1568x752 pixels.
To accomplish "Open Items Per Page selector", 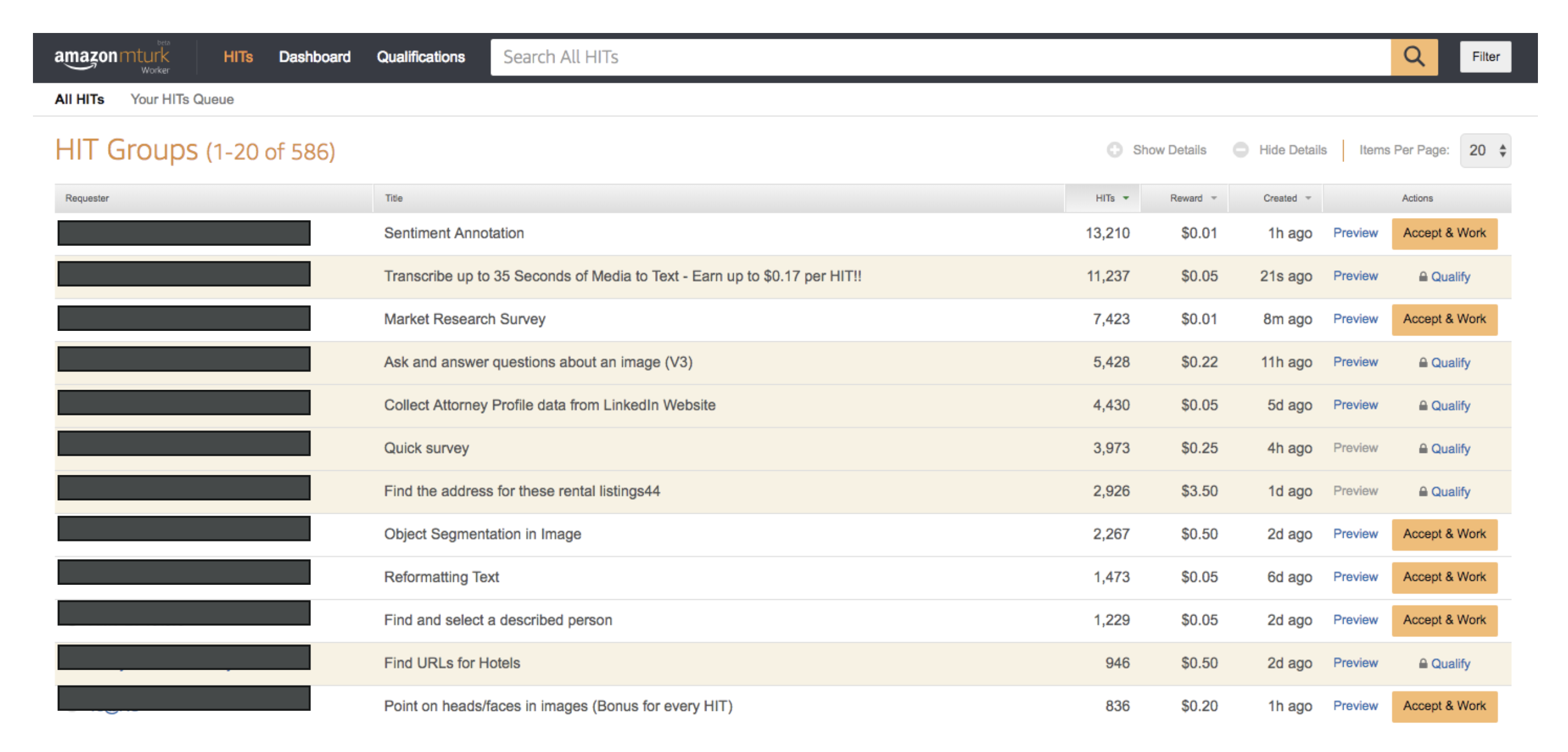I will click(x=1485, y=150).
